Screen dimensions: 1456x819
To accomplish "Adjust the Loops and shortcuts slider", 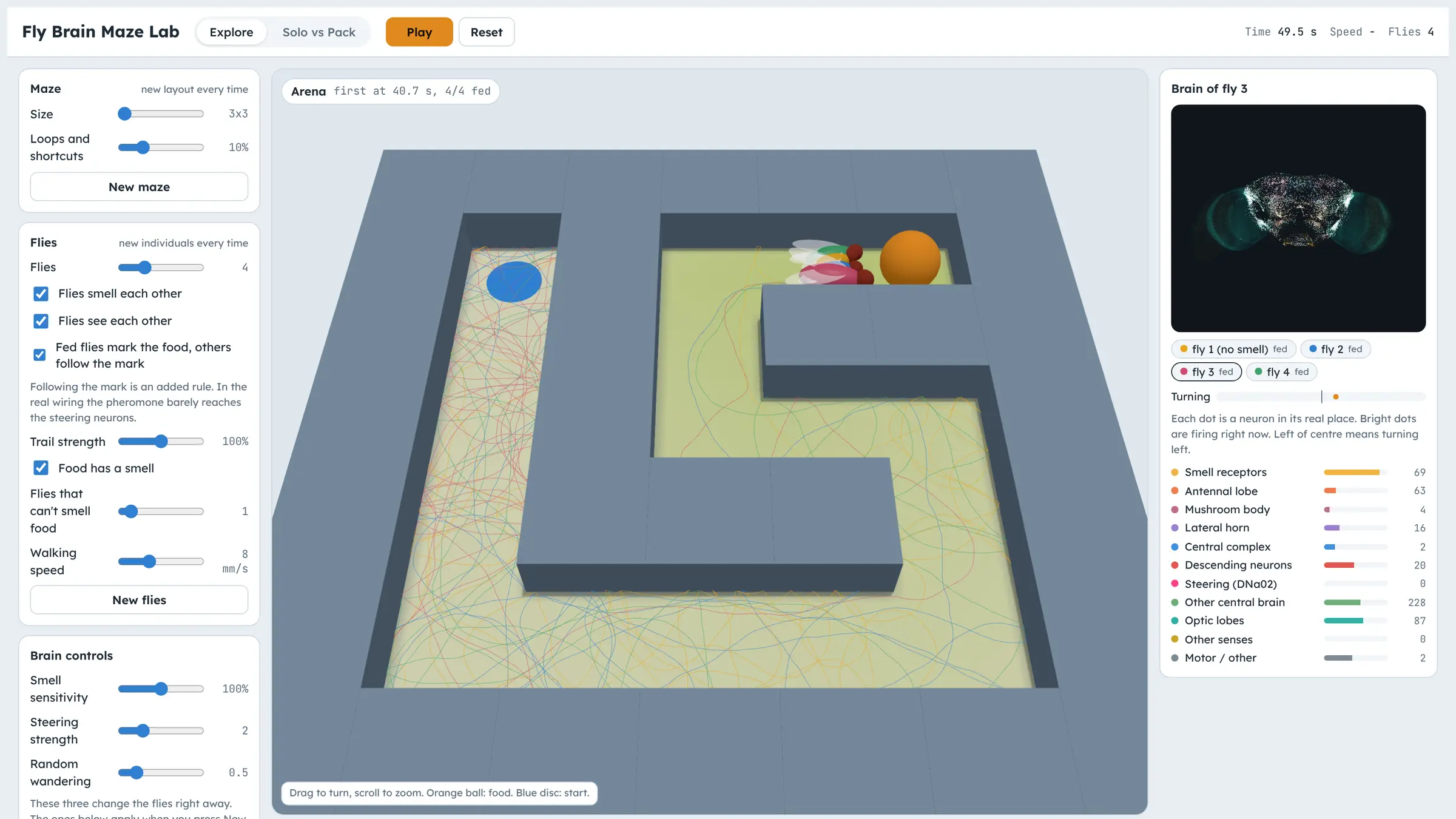I will 161,147.
